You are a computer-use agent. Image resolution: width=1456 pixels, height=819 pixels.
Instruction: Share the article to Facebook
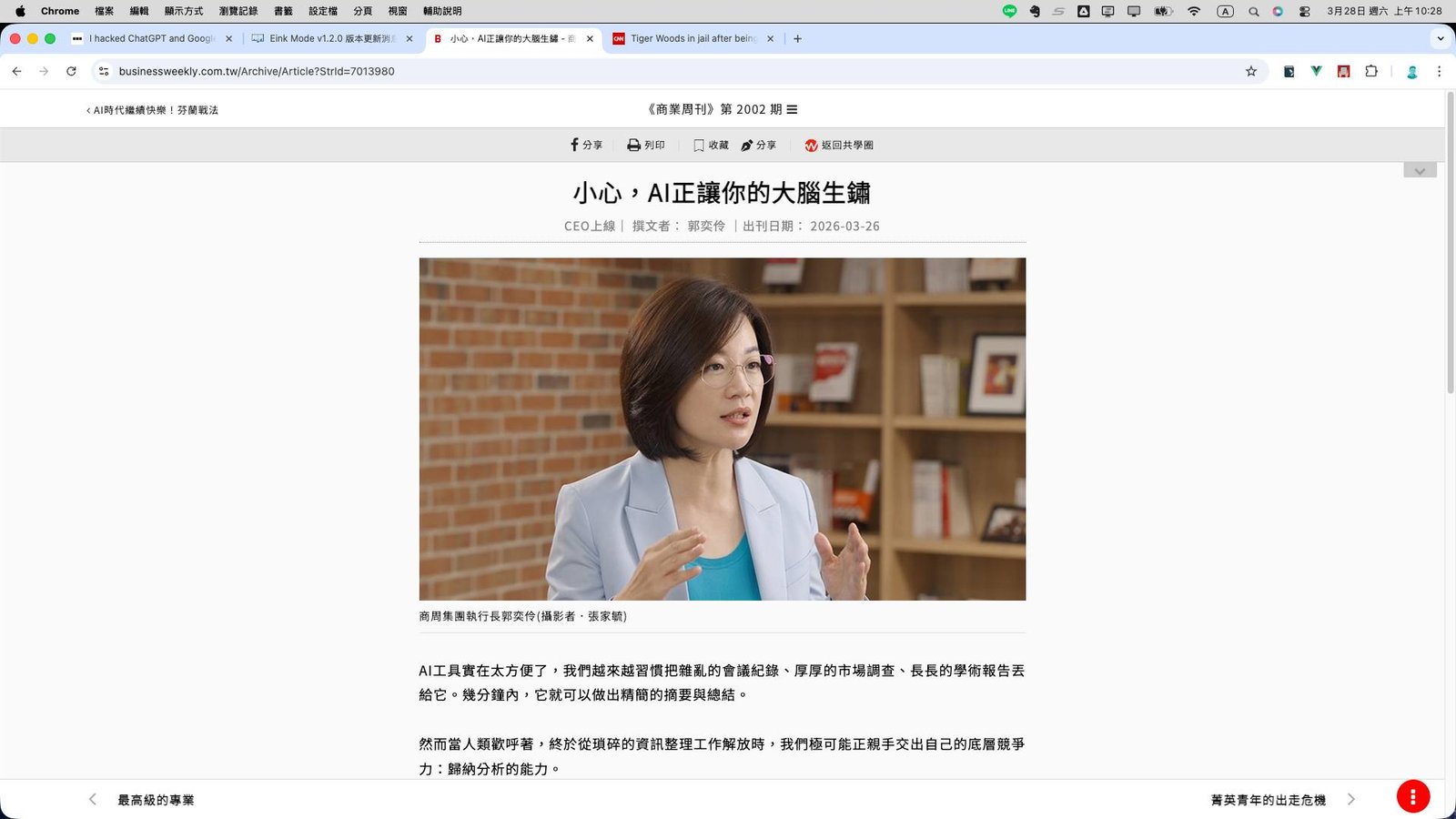click(x=587, y=144)
